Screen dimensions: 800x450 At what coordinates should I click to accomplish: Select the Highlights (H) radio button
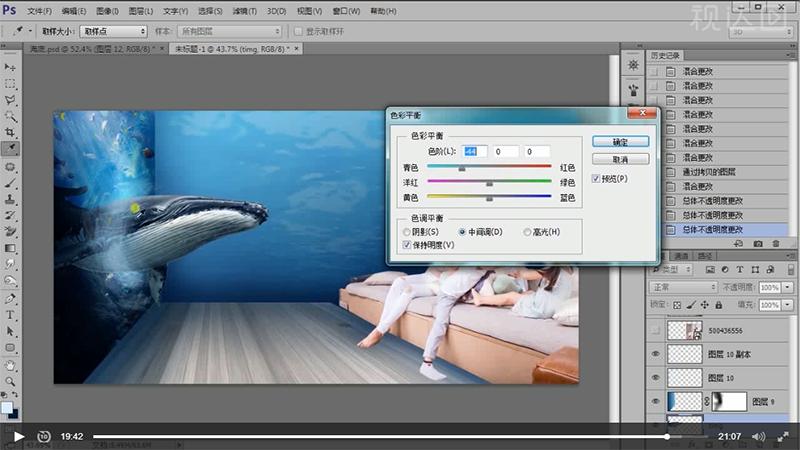click(527, 232)
